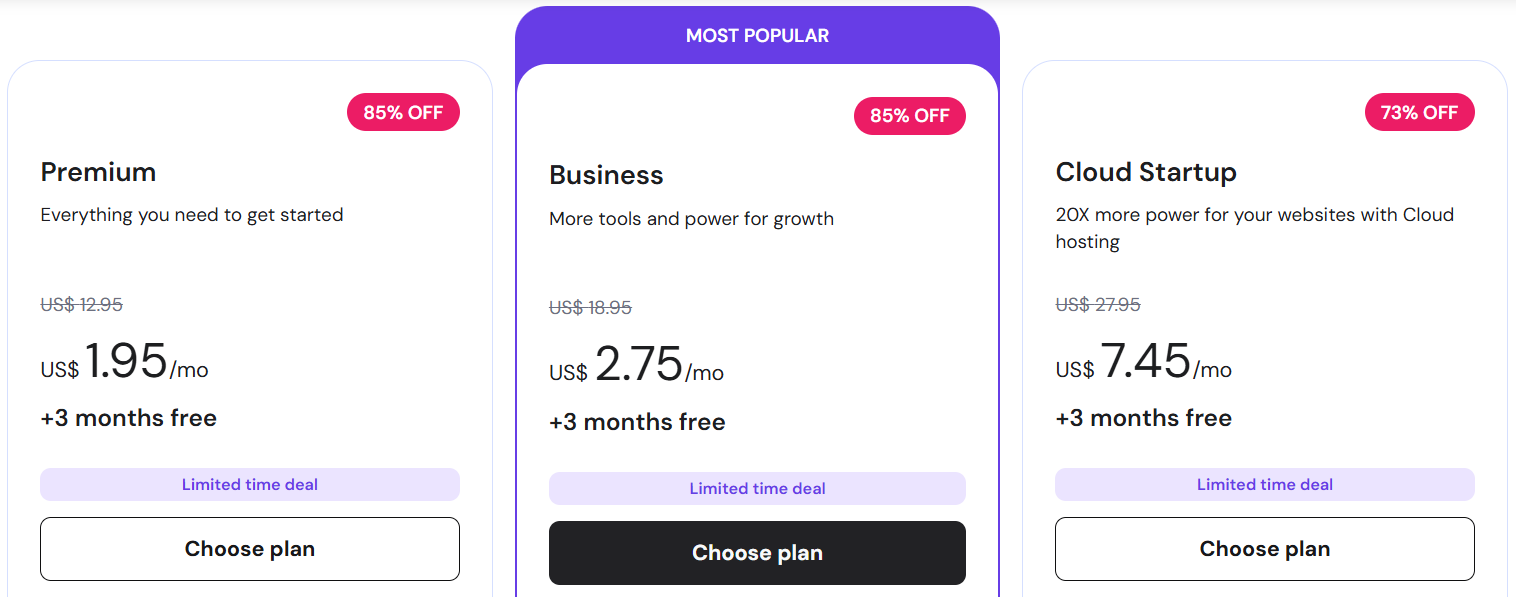
Task: Click the Business Limited time deal label
Action: coord(757,489)
